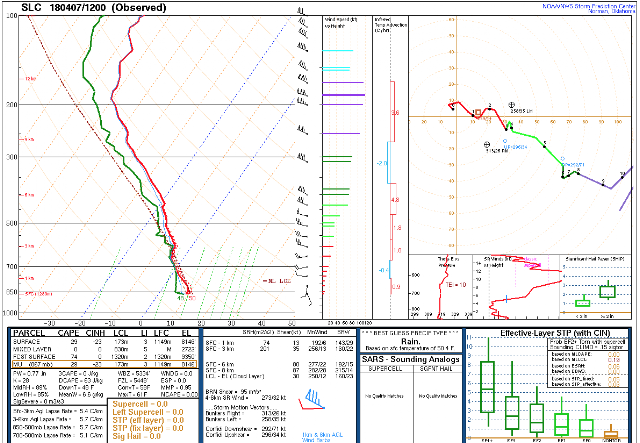Click the BRN Shear value line
This screenshot has width=640, height=443.
234,391
